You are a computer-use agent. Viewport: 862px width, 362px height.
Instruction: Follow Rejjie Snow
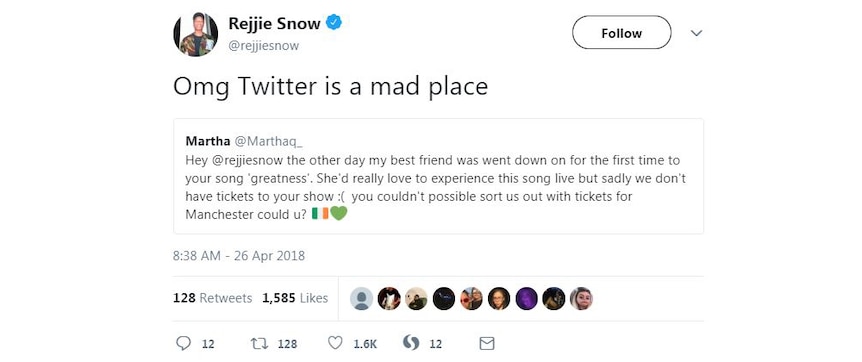click(622, 32)
